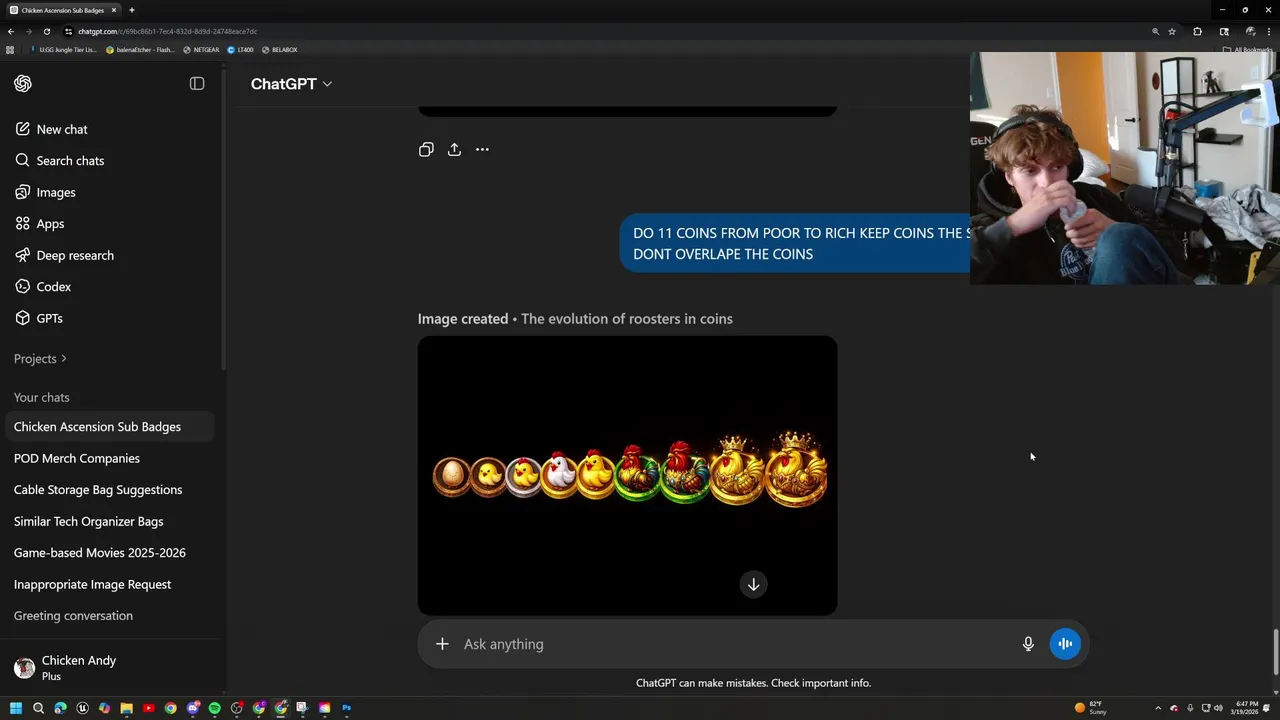Open Photoshop from the taskbar

(346, 708)
